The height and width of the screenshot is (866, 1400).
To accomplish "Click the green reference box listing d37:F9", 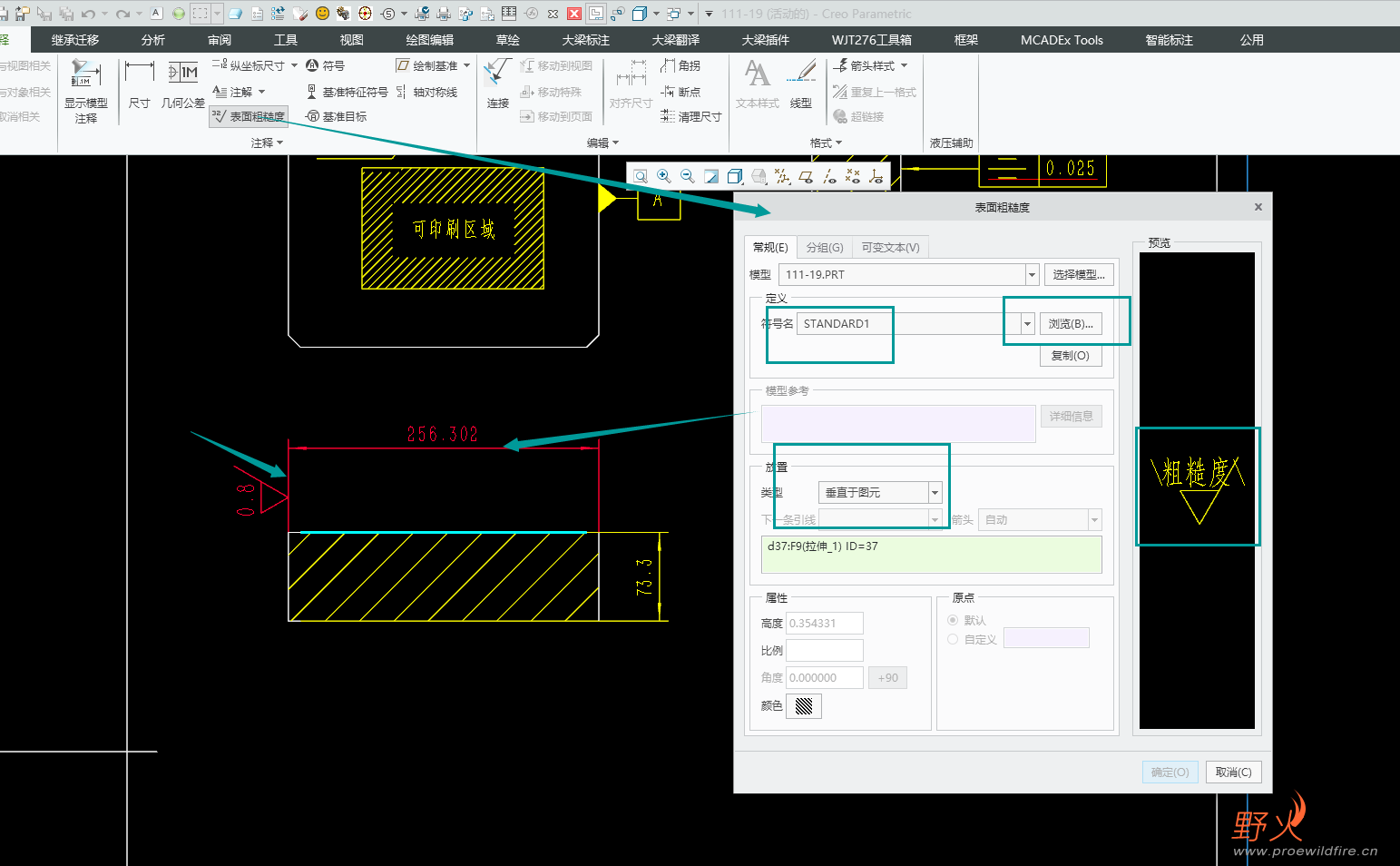I will [x=932, y=555].
